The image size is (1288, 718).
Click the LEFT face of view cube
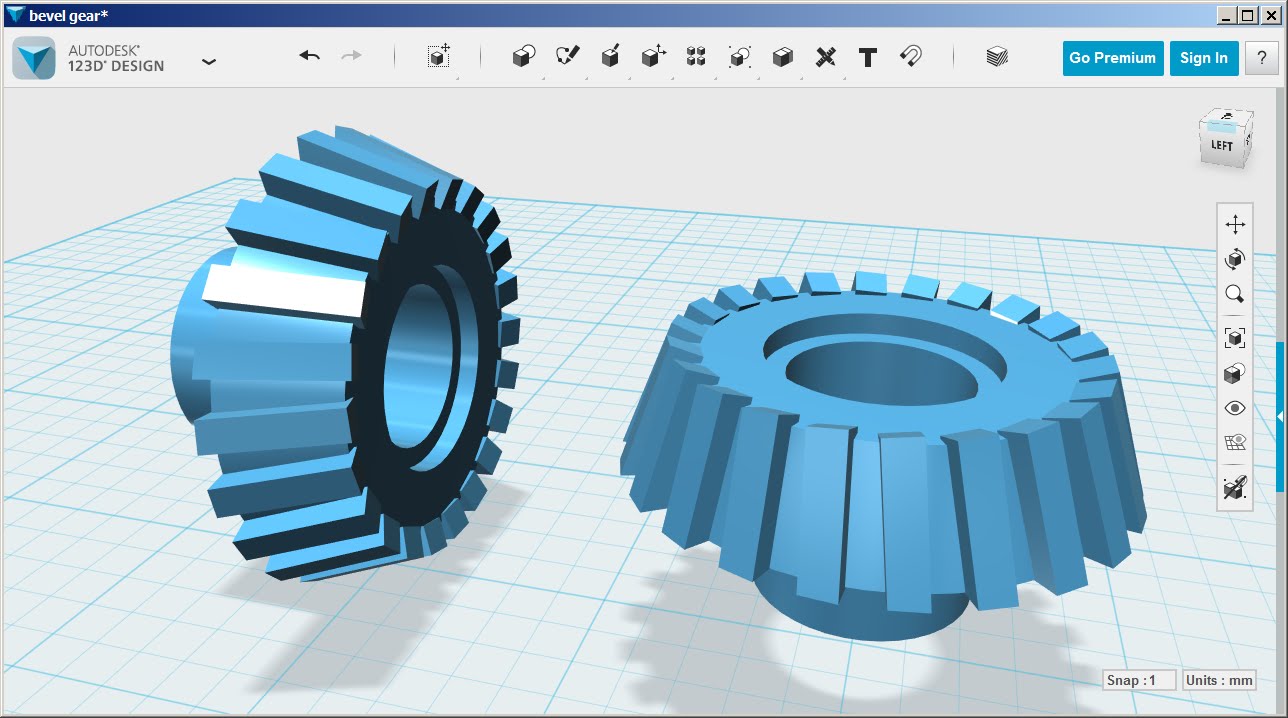tap(1222, 146)
